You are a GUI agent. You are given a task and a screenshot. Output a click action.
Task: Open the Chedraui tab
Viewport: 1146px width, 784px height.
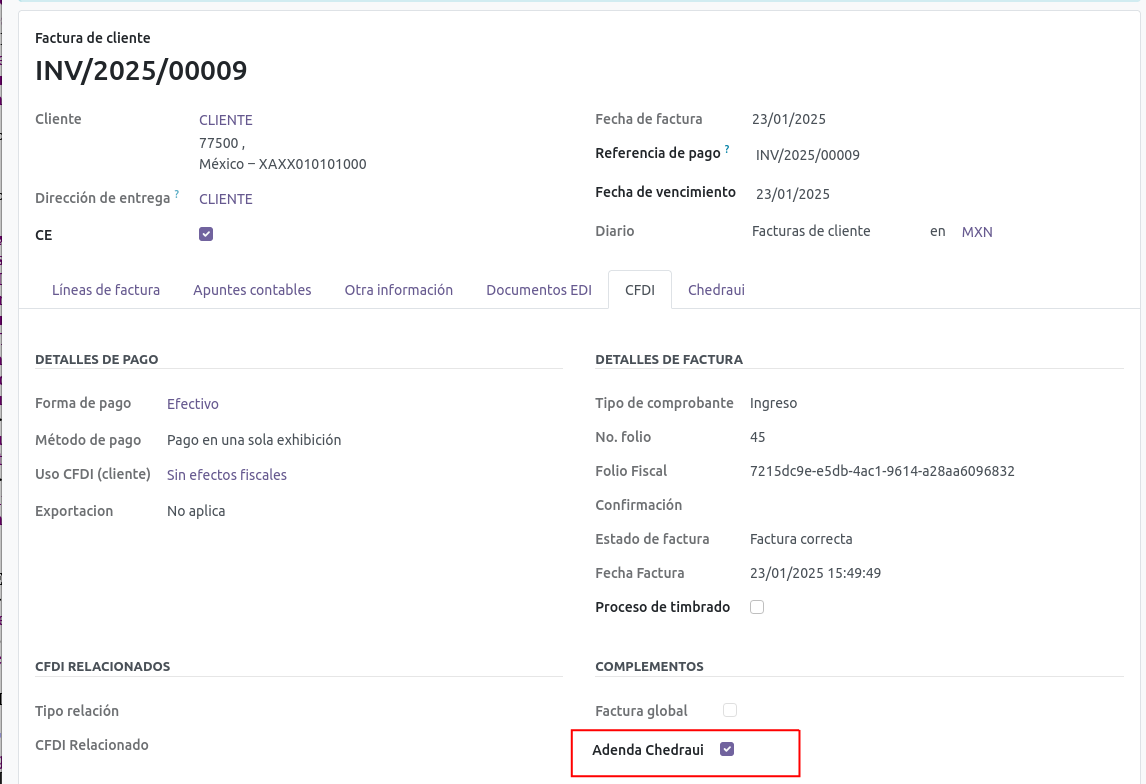[715, 290]
